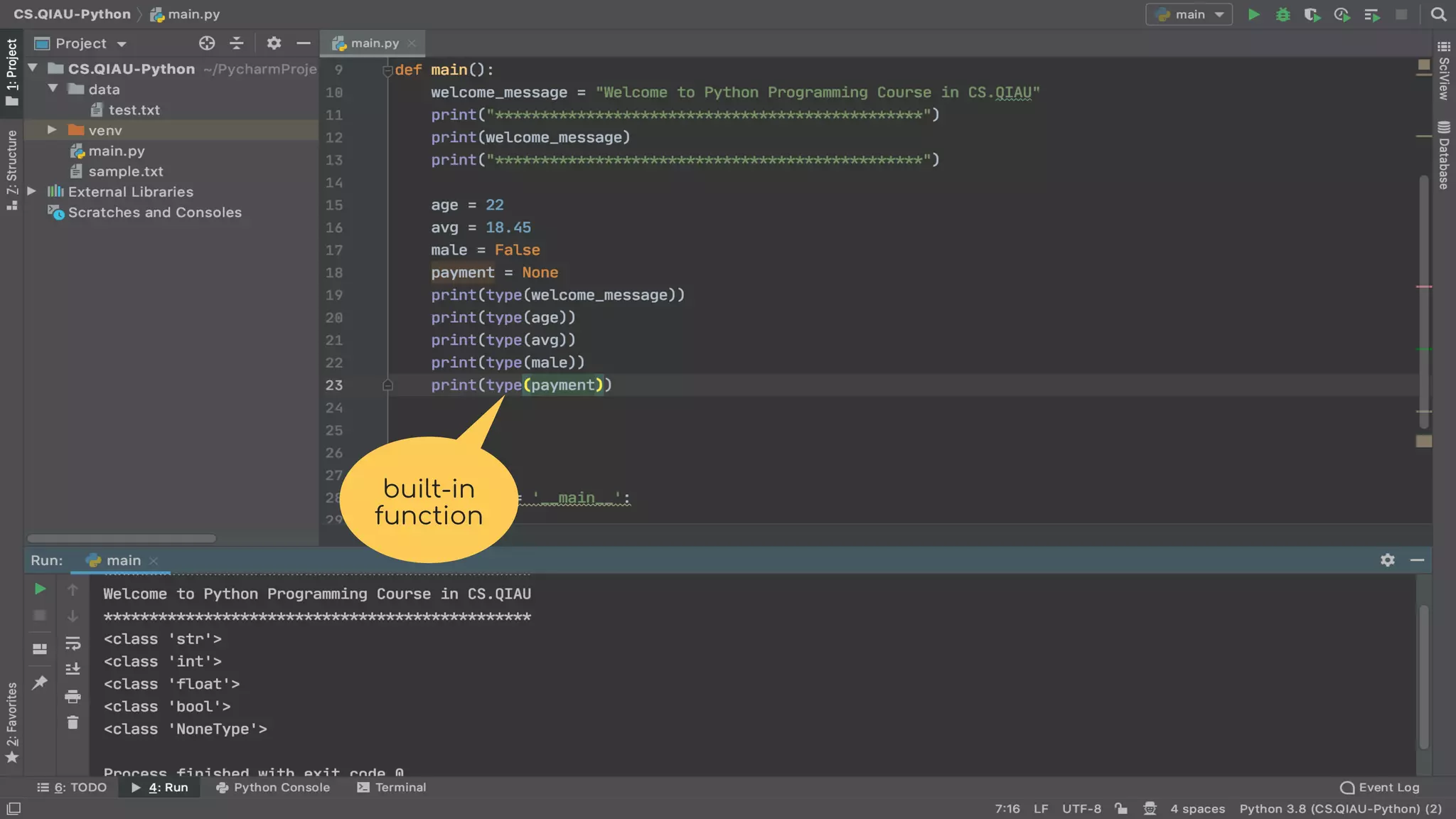Viewport: 1456px width, 819px height.
Task: Click the locate current file target icon
Action: pyautogui.click(x=207, y=43)
